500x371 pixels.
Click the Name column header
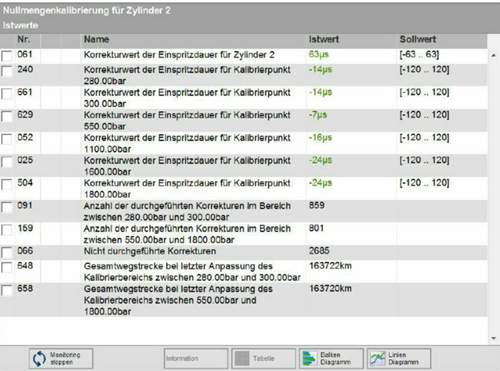96,39
